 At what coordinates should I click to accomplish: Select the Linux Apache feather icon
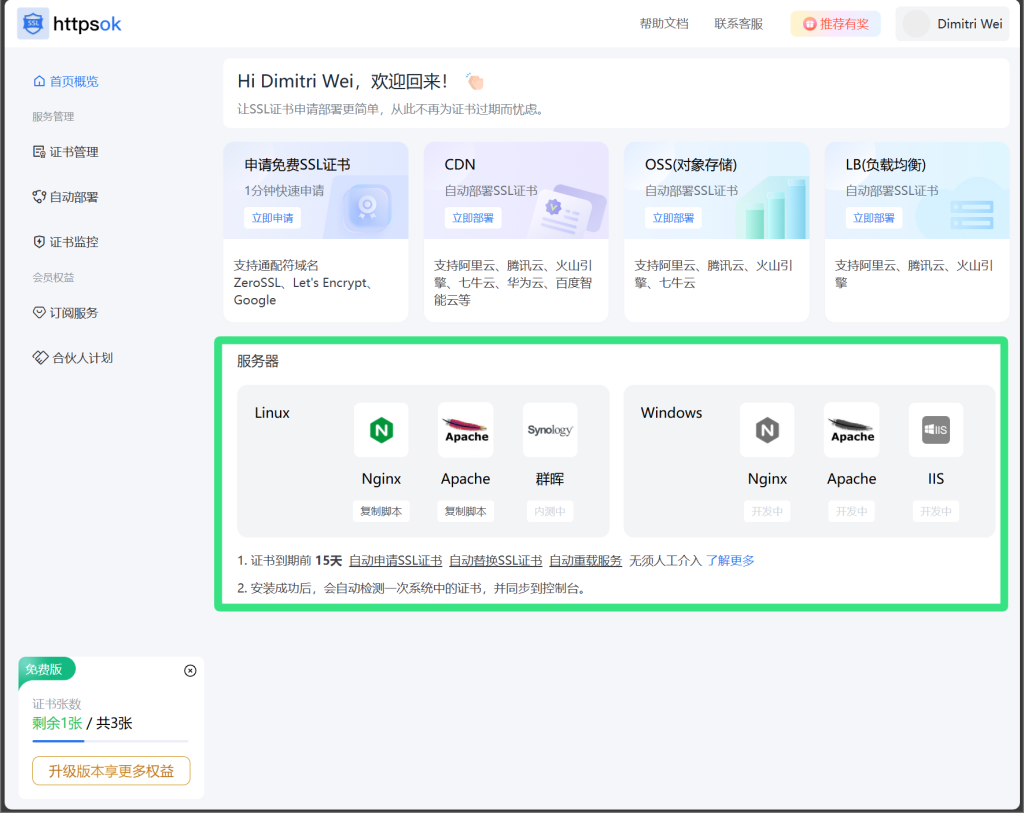pos(466,430)
